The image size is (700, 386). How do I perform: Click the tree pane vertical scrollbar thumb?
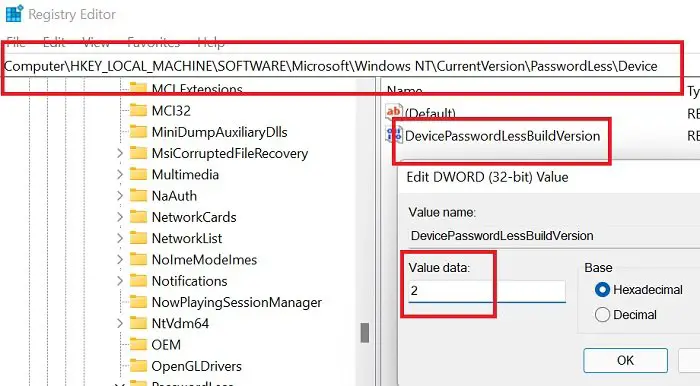(365, 333)
